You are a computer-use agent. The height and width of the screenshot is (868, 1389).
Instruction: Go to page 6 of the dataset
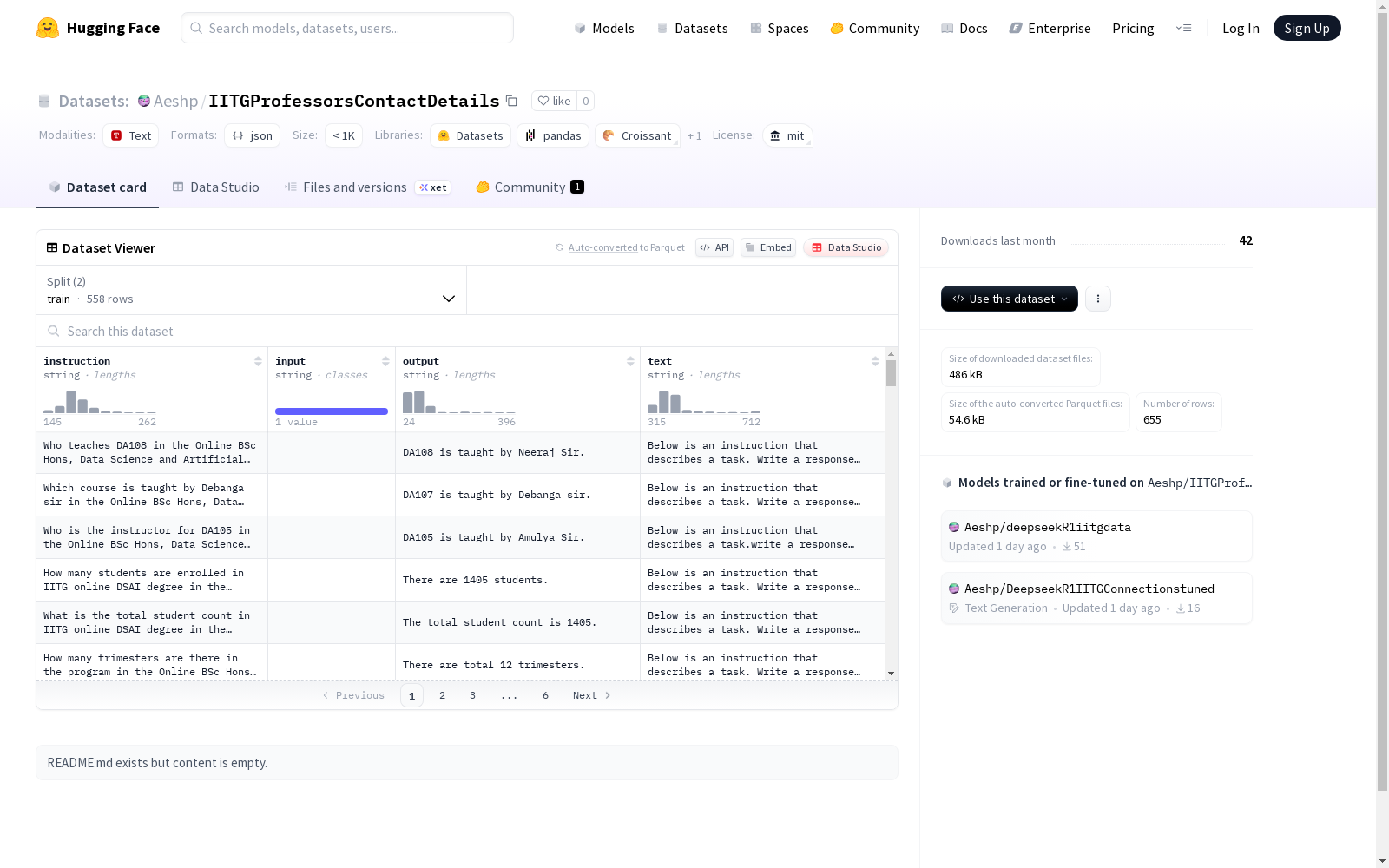(545, 695)
